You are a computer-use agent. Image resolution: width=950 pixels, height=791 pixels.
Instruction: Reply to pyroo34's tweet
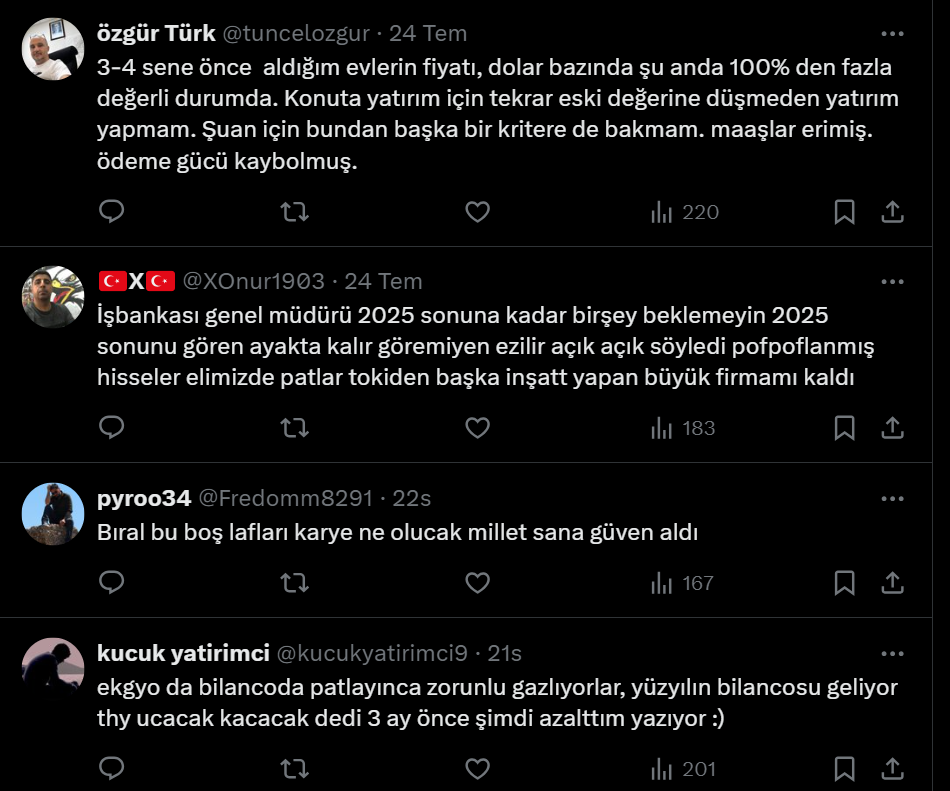[x=112, y=582]
